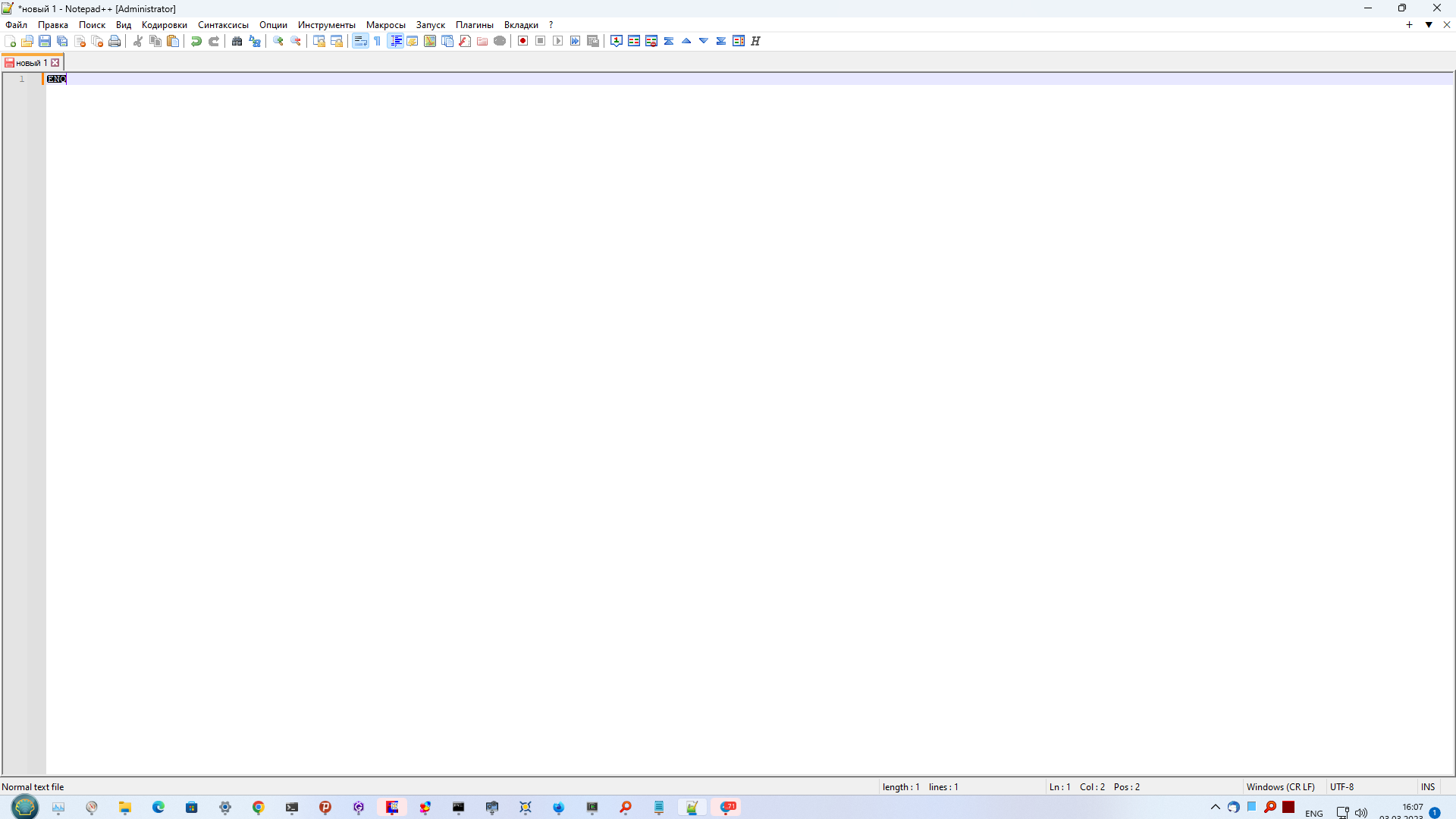The height and width of the screenshot is (819, 1456).
Task: Create a new file in Notepad++
Action: [x=11, y=41]
